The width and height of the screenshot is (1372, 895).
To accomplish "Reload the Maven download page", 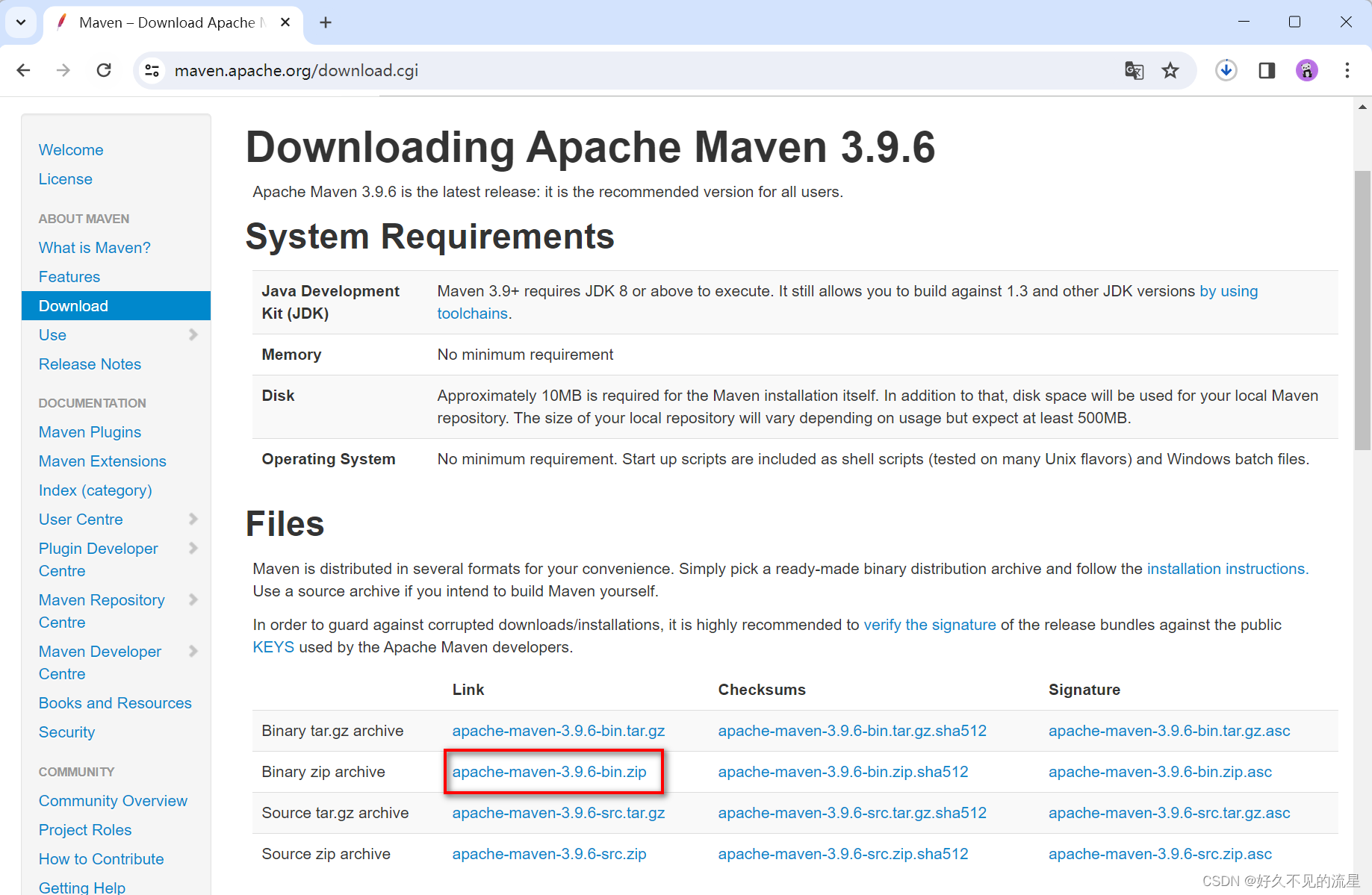I will tap(104, 70).
